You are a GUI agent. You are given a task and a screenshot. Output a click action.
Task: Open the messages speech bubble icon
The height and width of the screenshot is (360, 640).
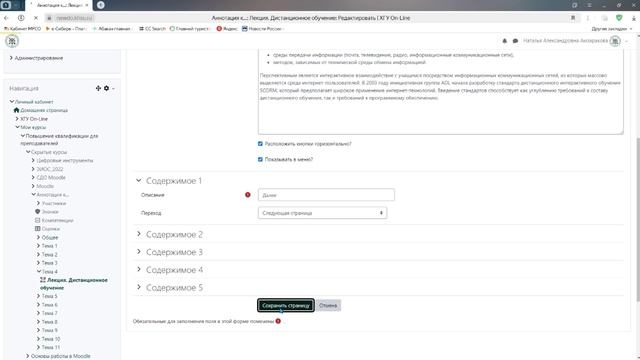(515, 41)
